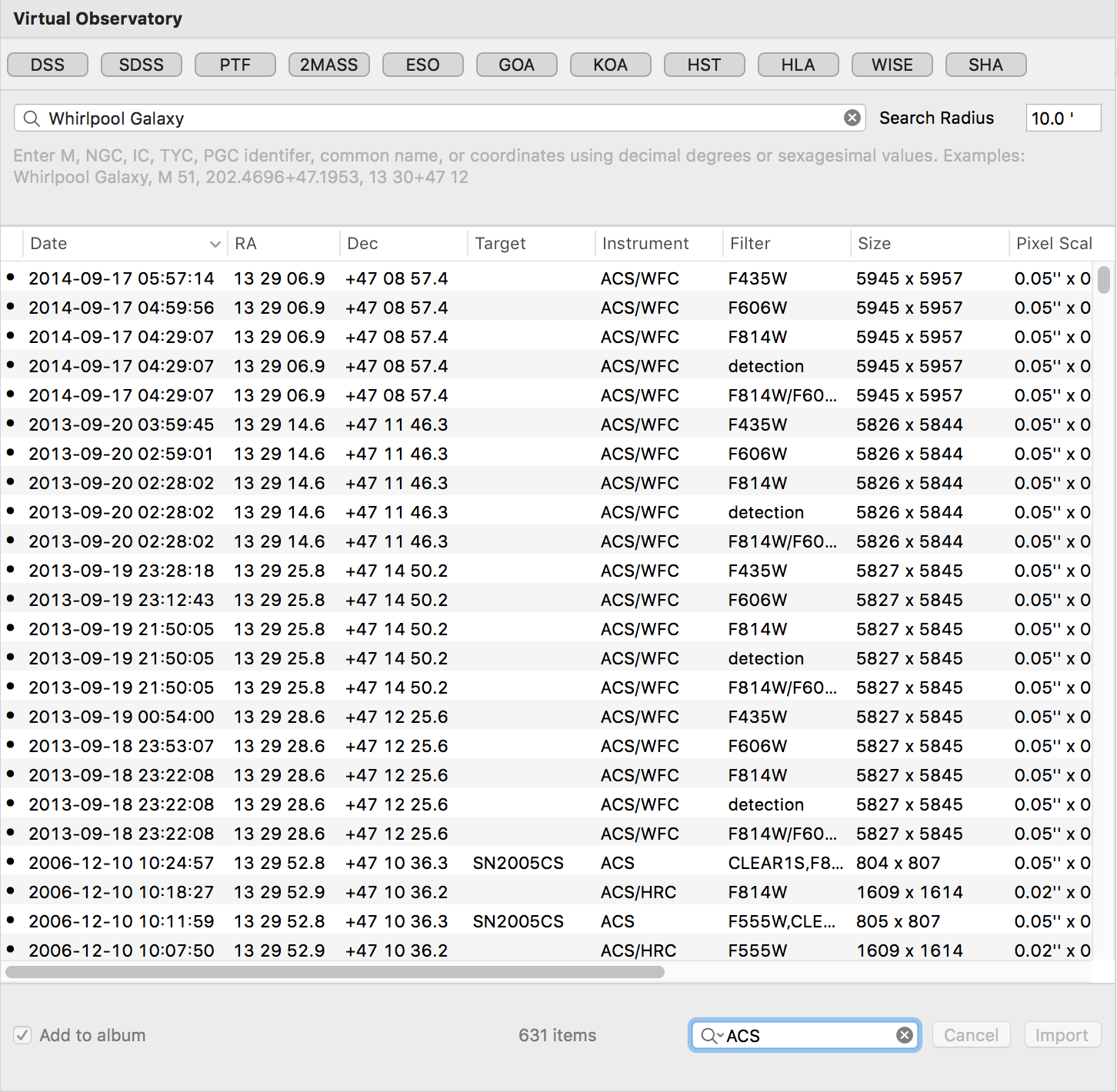Click the 804 x 807 size cell
Image resolution: width=1117 pixels, height=1092 pixels.
point(899,863)
